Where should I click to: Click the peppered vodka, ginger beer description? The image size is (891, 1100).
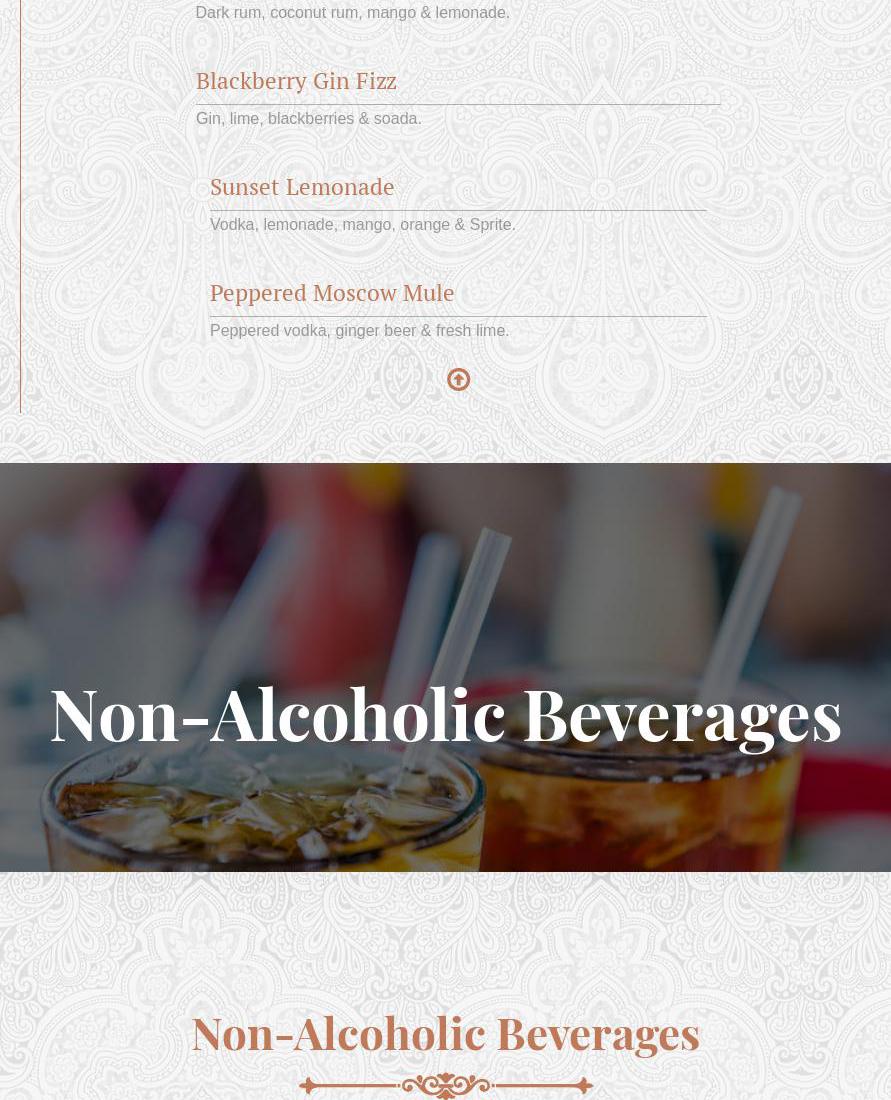[359, 330]
